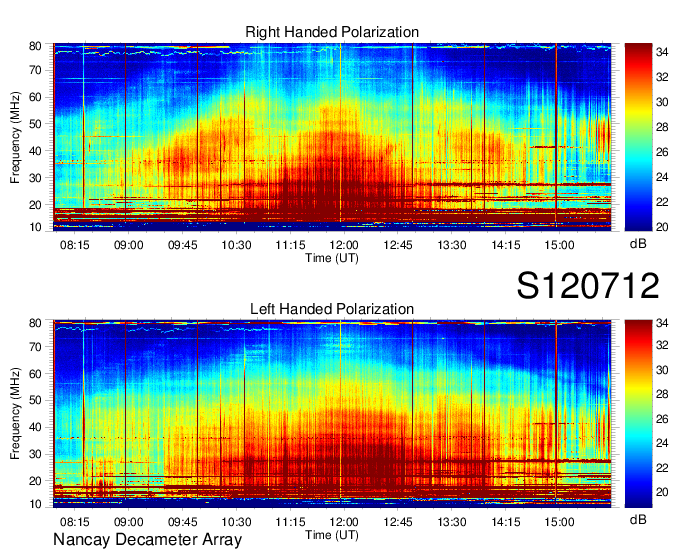The height and width of the screenshot is (552, 680).
Task: Click the Nancay Decameter Array caption
Action: pos(147,539)
